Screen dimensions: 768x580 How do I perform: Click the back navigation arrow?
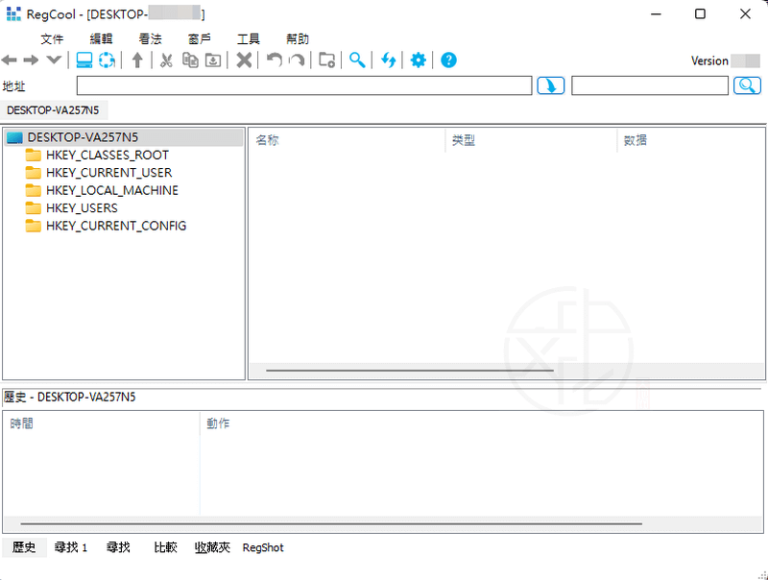[10, 61]
